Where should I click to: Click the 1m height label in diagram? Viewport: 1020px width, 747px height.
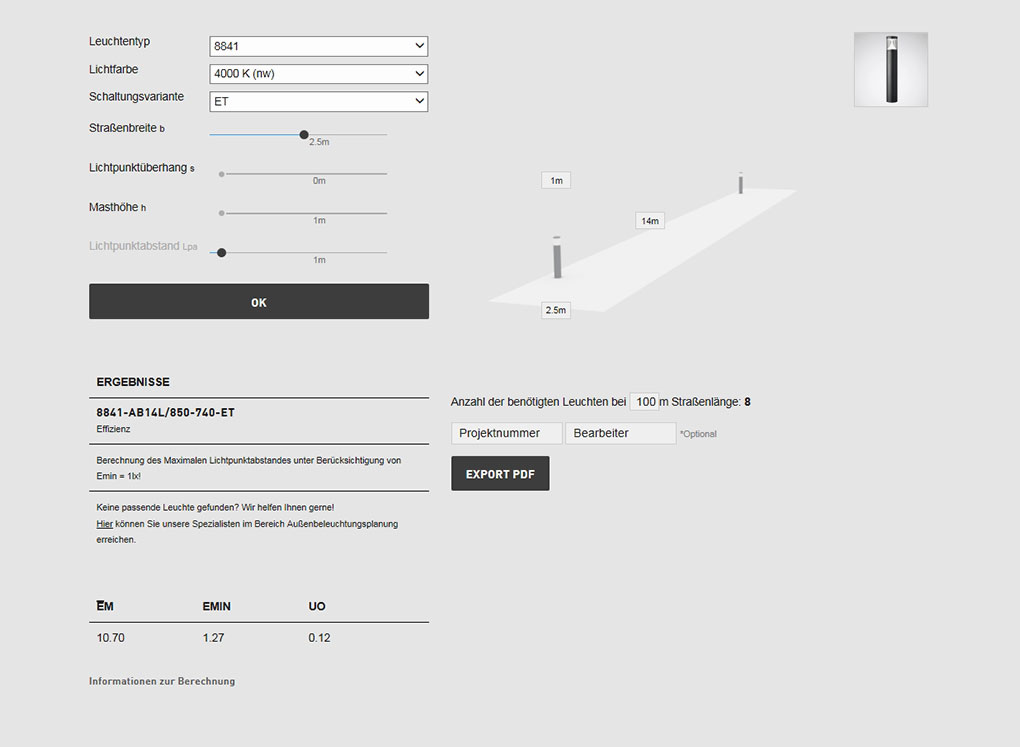(x=556, y=181)
